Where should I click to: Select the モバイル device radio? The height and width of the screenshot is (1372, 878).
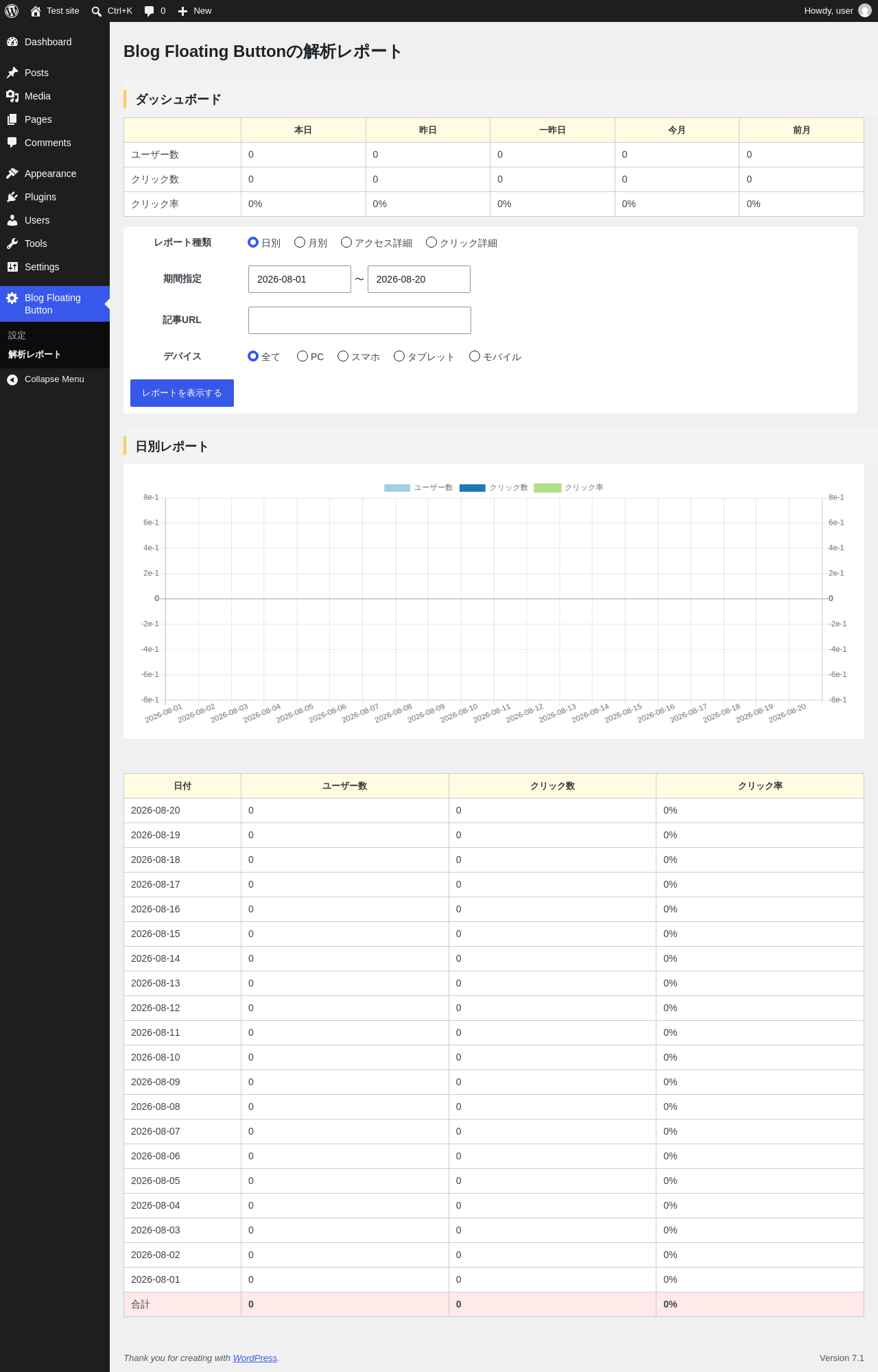click(x=475, y=356)
